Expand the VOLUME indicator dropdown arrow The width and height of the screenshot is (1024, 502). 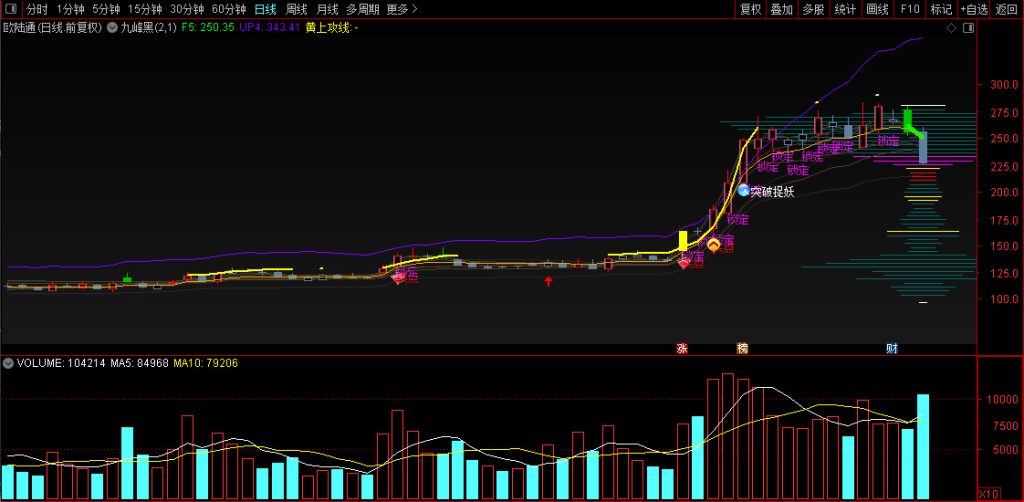pyautogui.click(x=8, y=363)
